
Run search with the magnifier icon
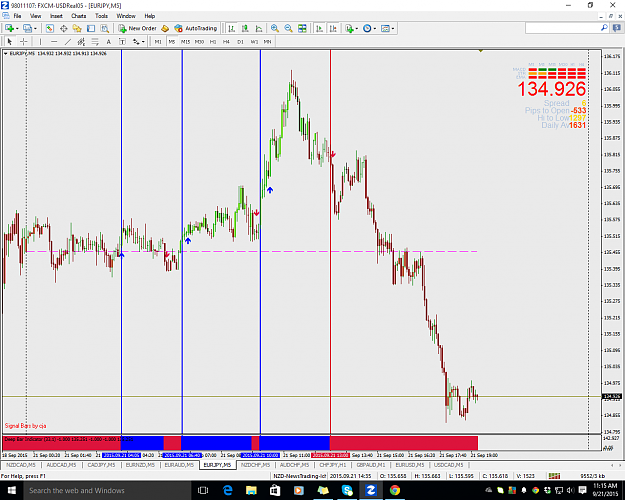[604, 28]
